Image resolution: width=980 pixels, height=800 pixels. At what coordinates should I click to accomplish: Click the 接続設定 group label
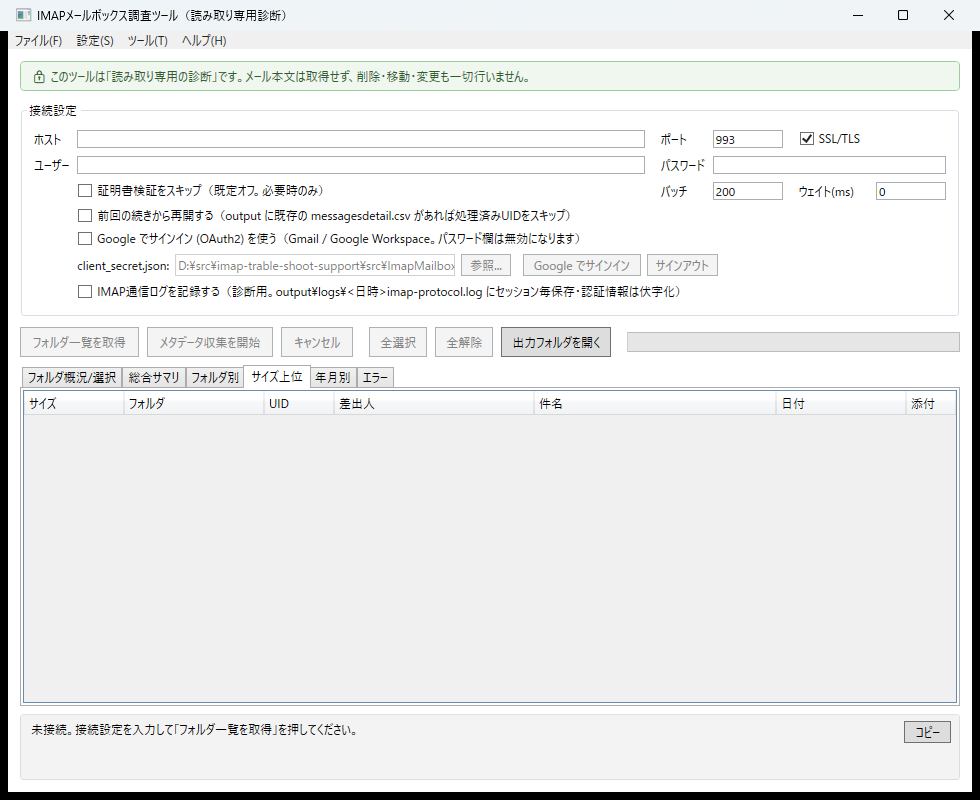pyautogui.click(x=52, y=111)
